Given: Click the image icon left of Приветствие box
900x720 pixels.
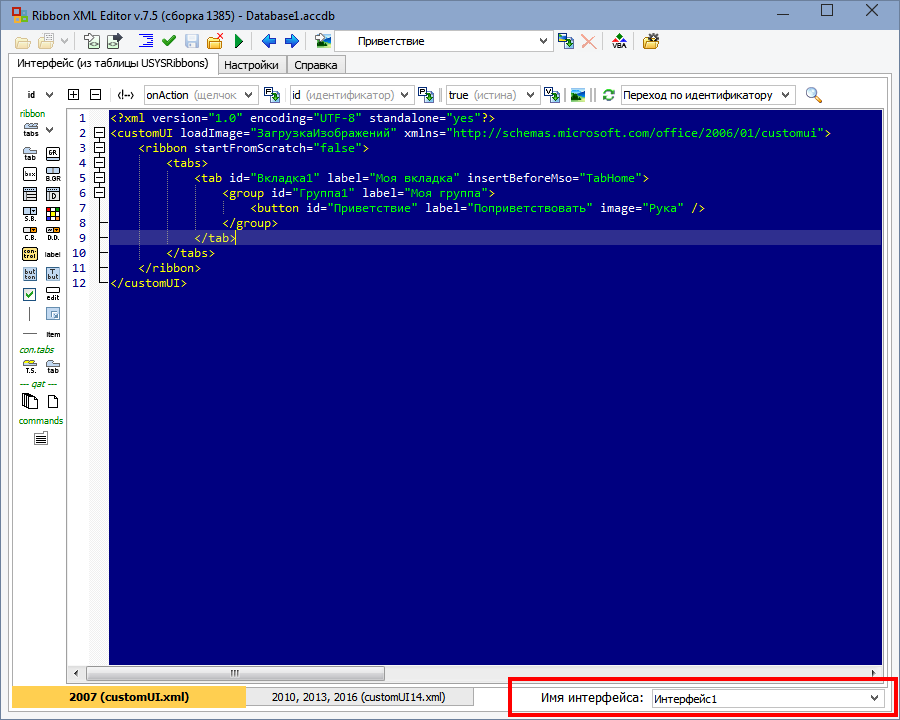Looking at the screenshot, I should [x=323, y=41].
